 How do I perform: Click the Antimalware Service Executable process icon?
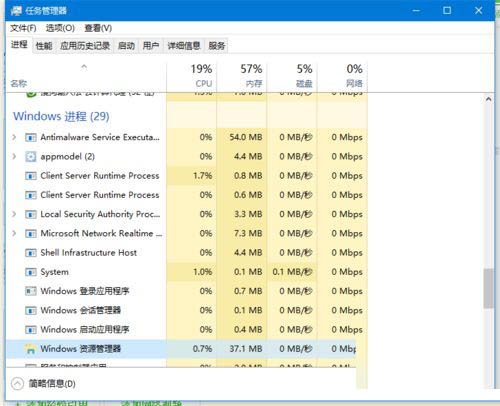coord(31,137)
